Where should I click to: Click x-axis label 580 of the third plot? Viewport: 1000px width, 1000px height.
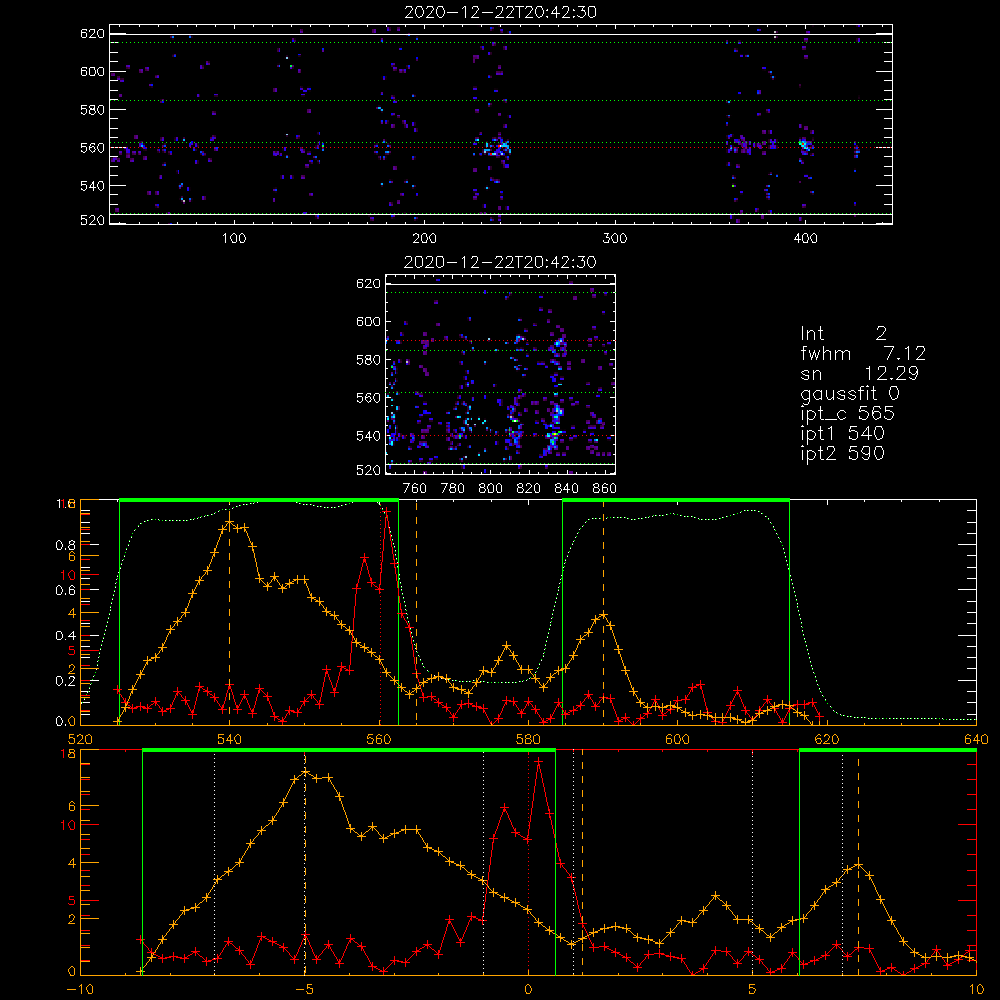click(528, 740)
